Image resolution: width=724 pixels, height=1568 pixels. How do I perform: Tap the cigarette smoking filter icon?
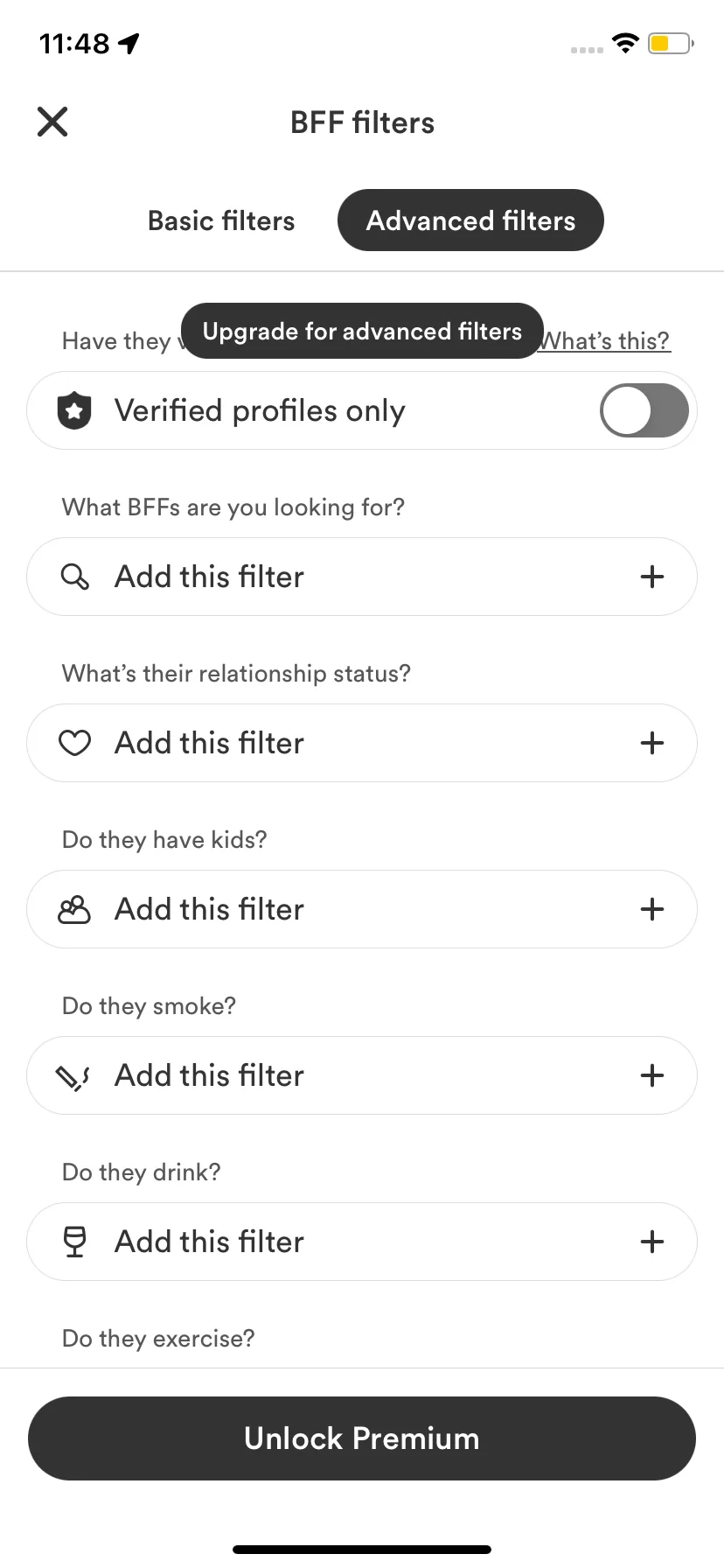pos(73,1076)
